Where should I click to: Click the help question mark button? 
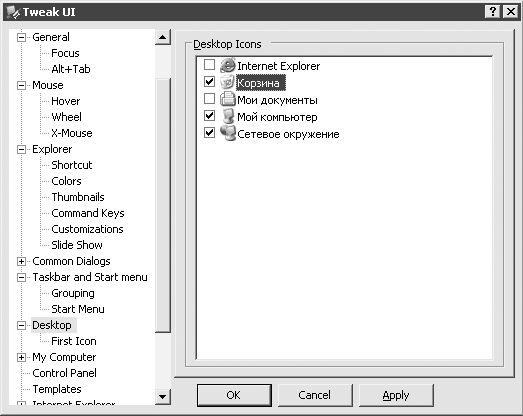coord(493,12)
